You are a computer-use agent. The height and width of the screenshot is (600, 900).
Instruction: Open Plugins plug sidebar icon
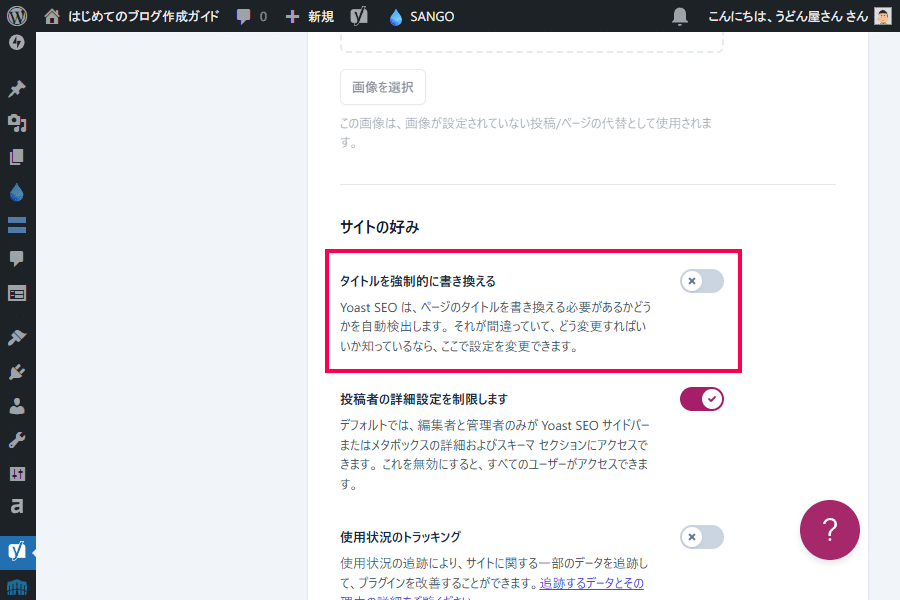coord(17,372)
